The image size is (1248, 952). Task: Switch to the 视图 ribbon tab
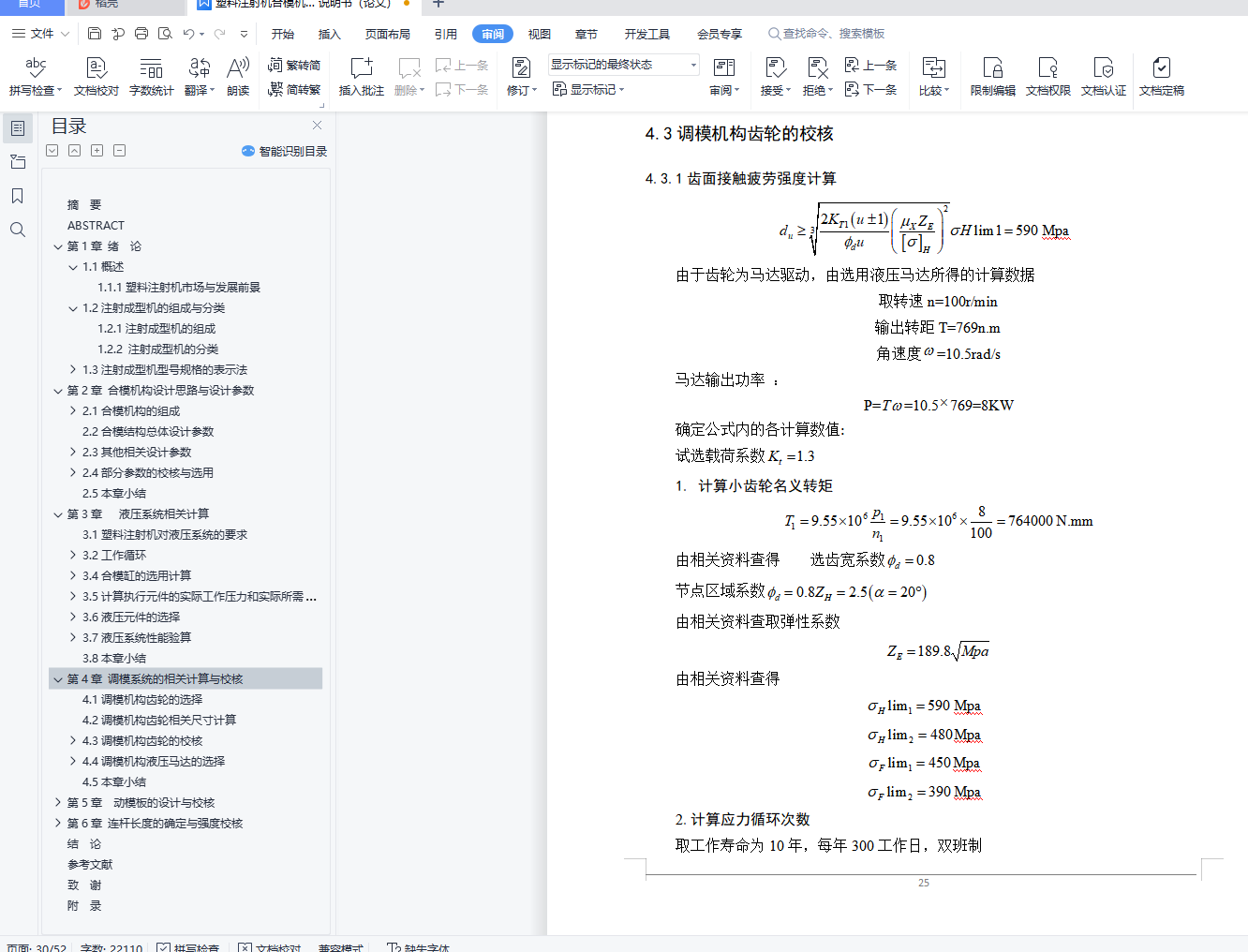coord(540,34)
